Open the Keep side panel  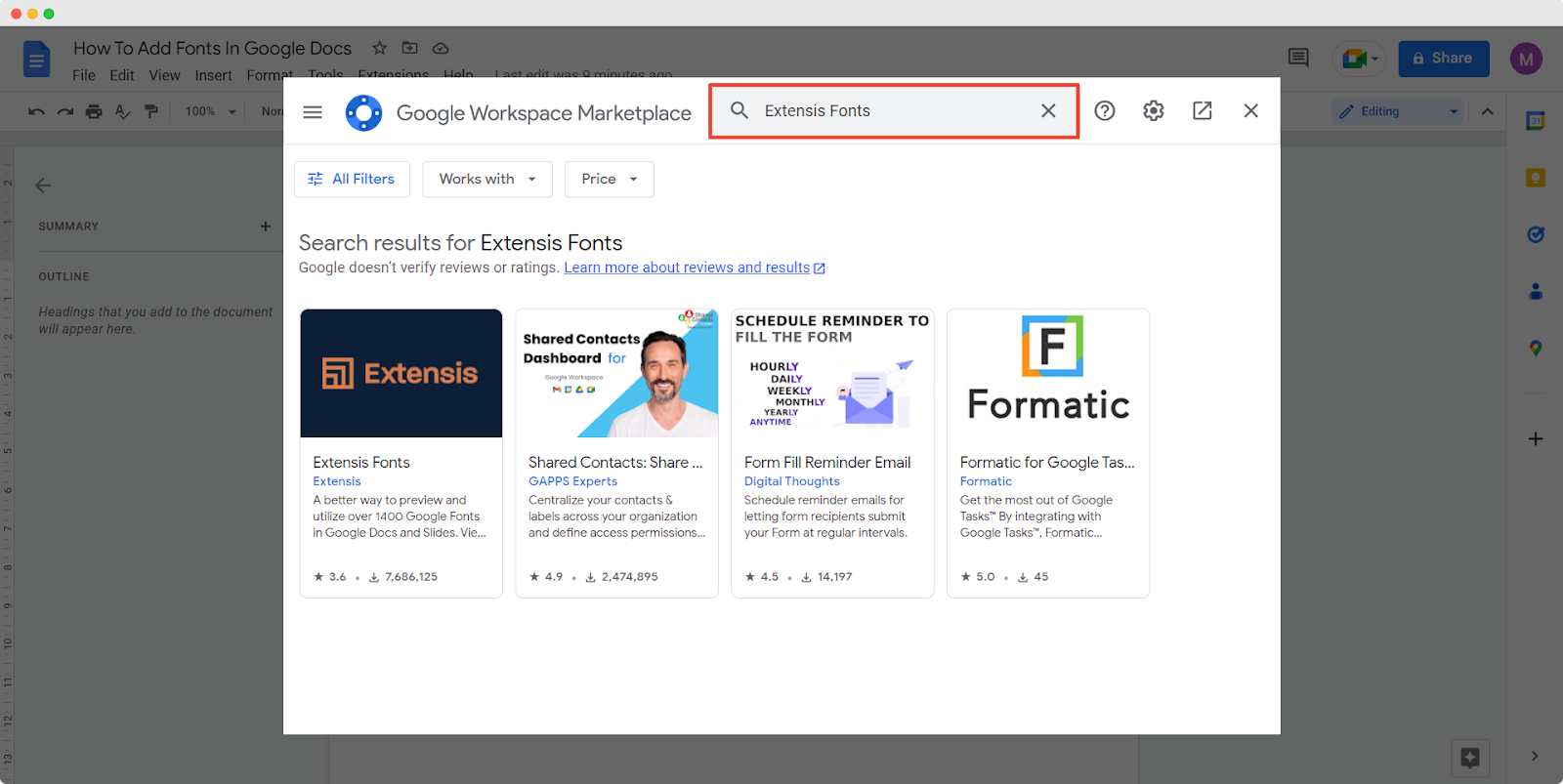(1536, 178)
